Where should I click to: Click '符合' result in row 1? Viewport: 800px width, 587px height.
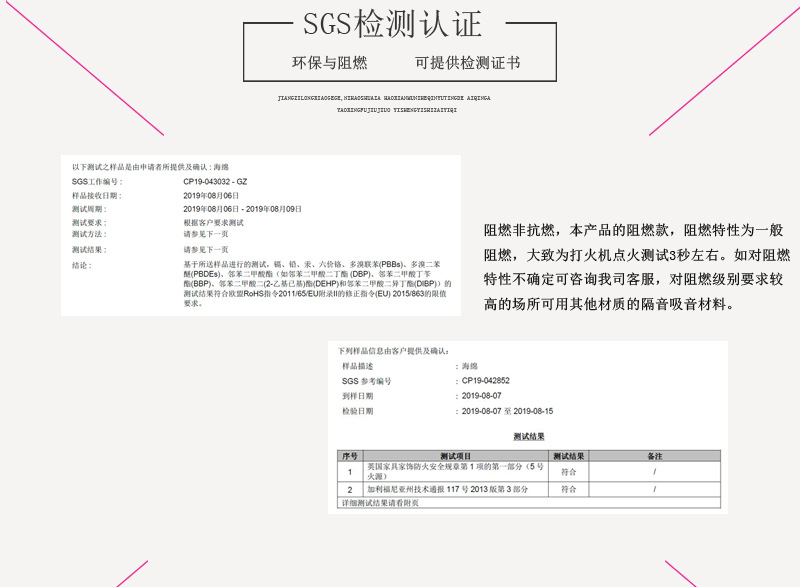[x=569, y=472]
